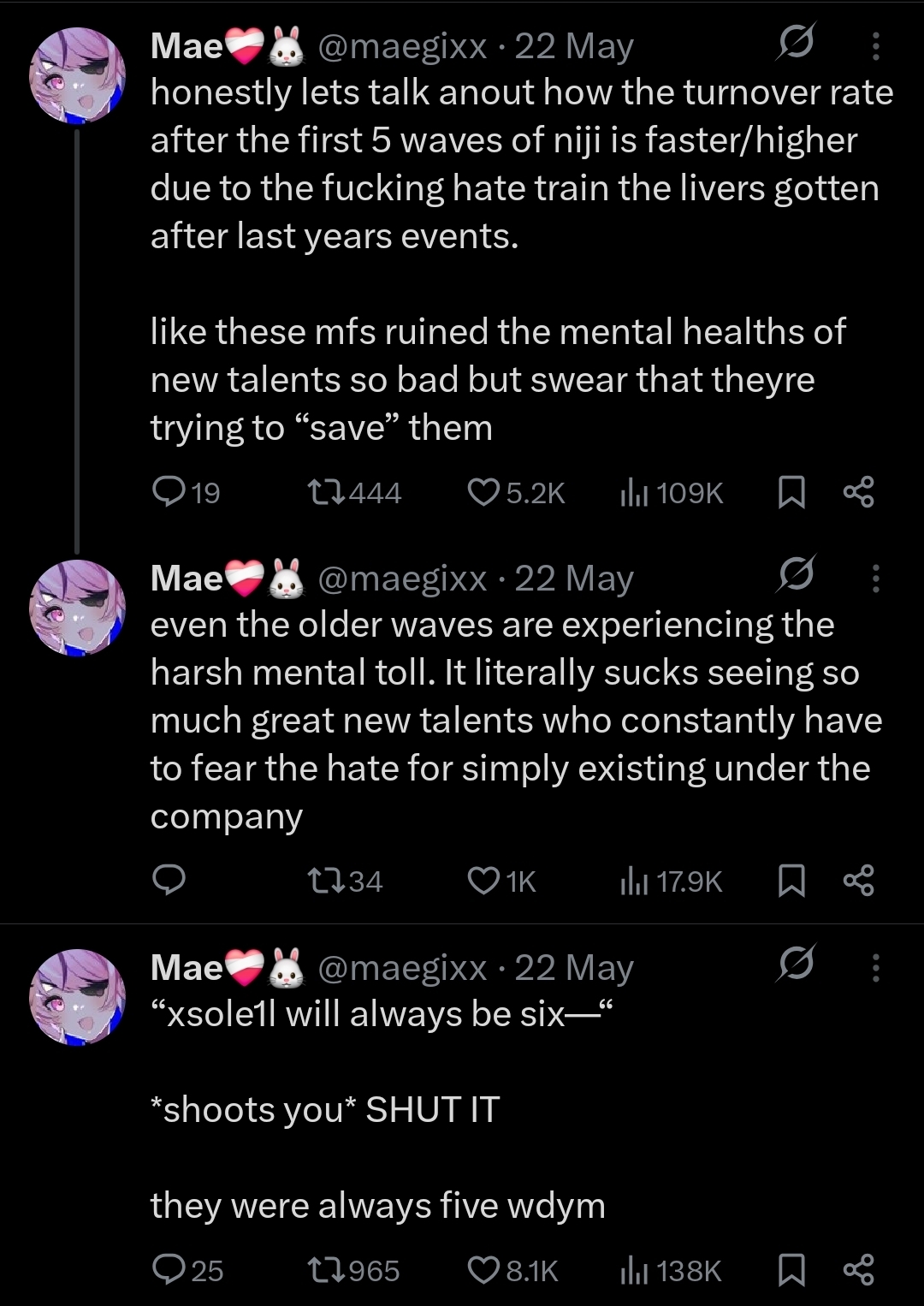Click Grok icon on first tweet
Image resolution: width=924 pixels, height=1306 pixels.
pos(795,42)
